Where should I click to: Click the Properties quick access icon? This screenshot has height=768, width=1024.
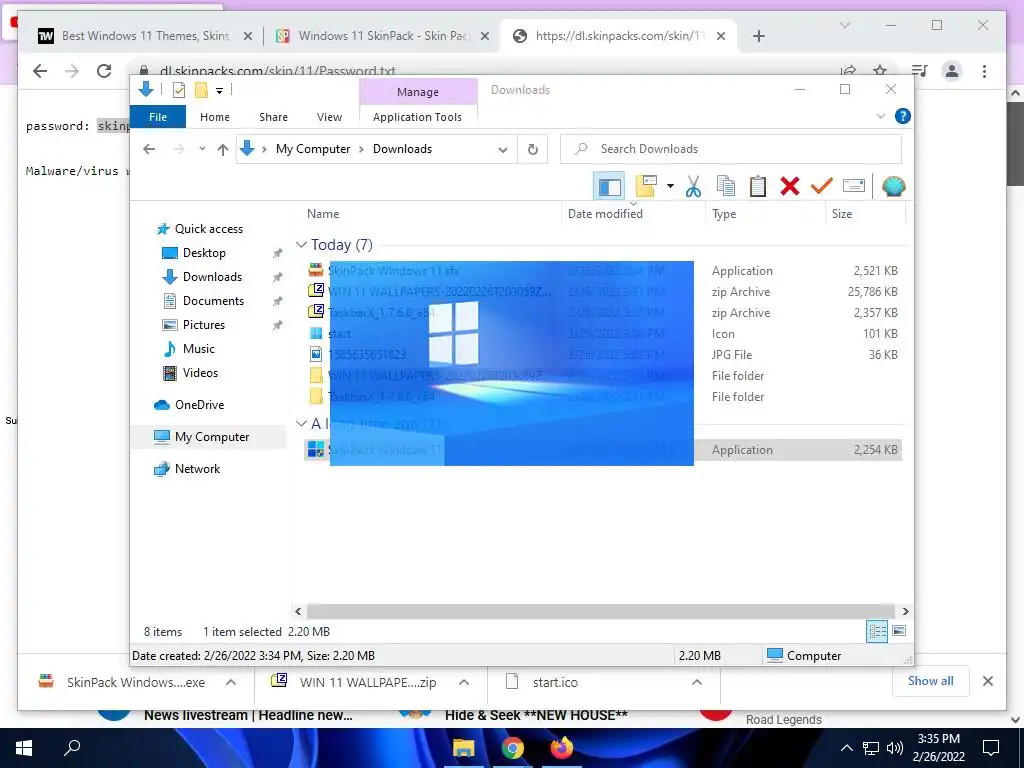point(178,90)
